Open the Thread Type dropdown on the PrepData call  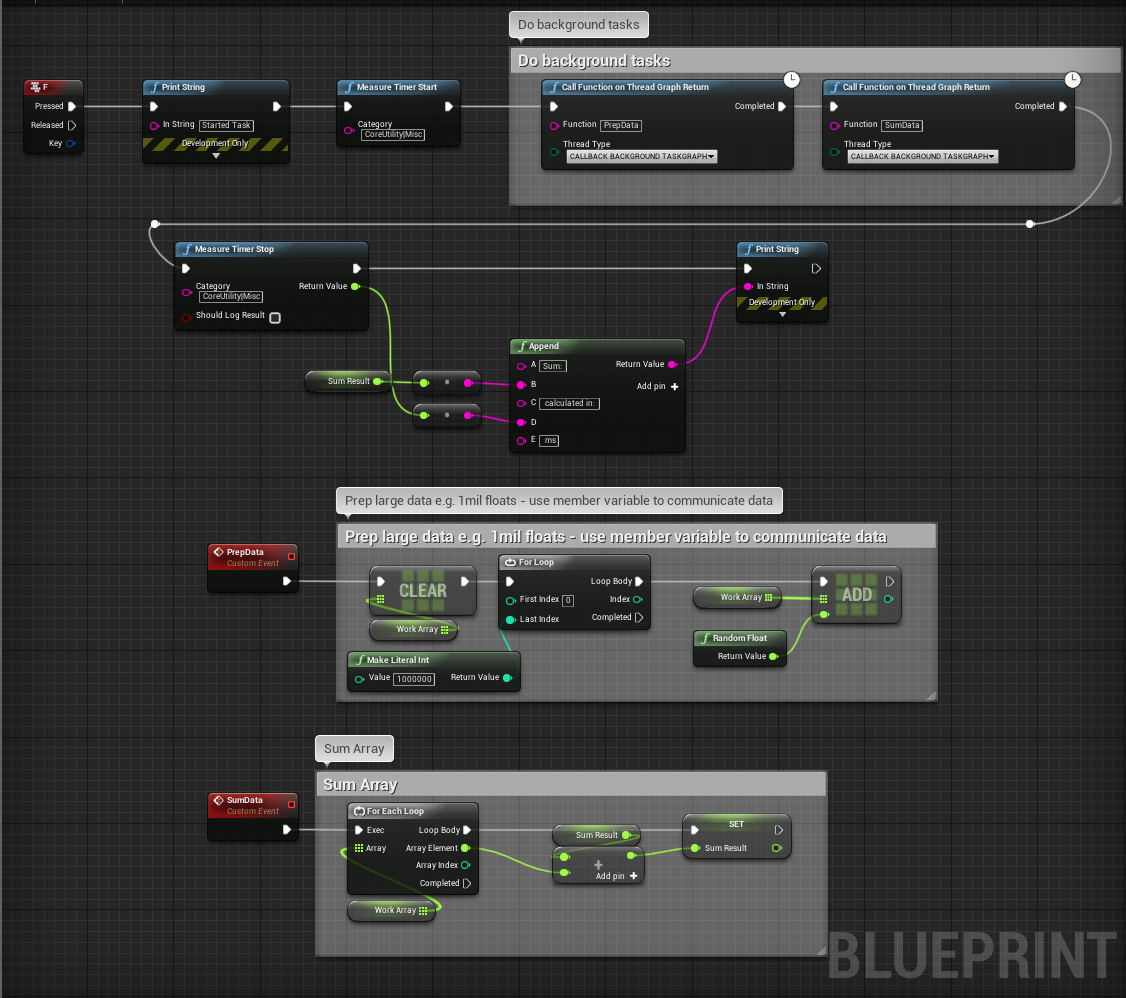tap(641, 156)
